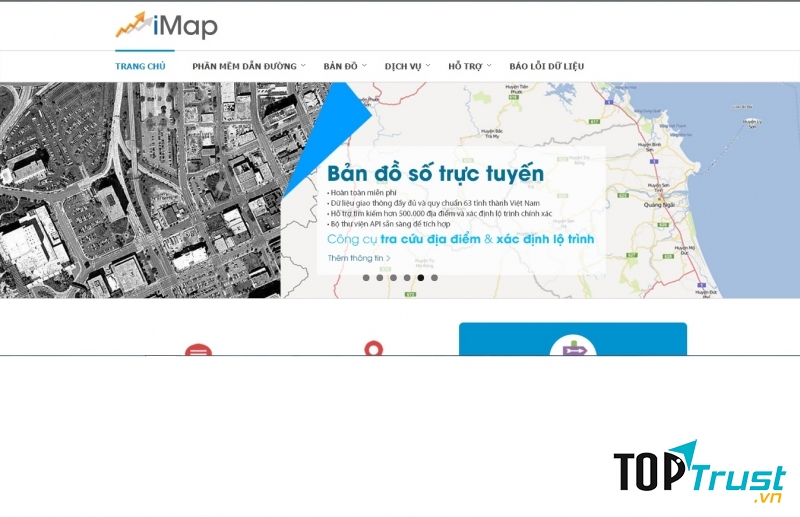Click the iMap logo
This screenshot has height=517, width=800.
[x=166, y=26]
